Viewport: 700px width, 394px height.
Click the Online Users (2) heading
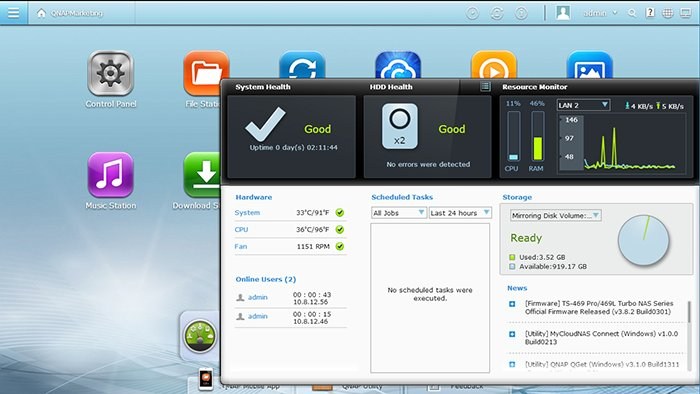click(266, 279)
